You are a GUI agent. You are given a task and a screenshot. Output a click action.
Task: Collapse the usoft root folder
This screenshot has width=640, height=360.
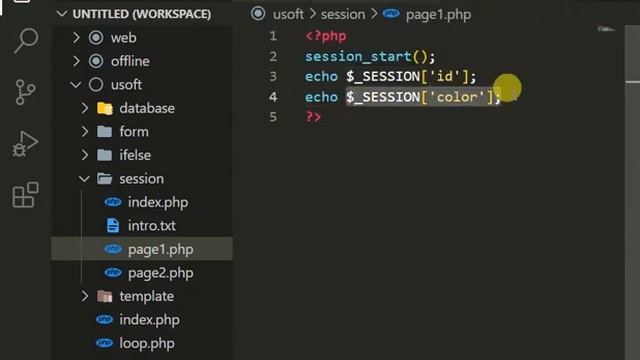click(x=76, y=85)
